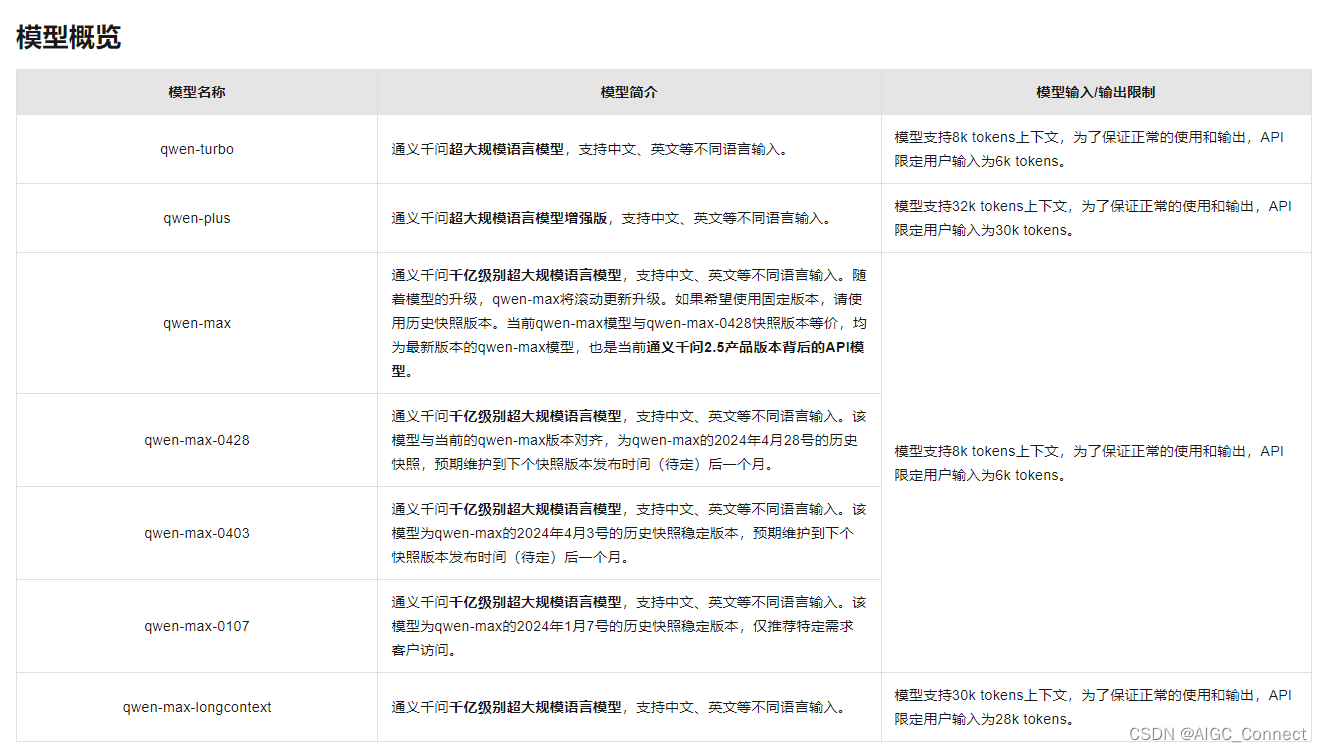This screenshot has width=1322, height=752.
Task: Select the qwen-plus model name cell
Action: click(197, 218)
